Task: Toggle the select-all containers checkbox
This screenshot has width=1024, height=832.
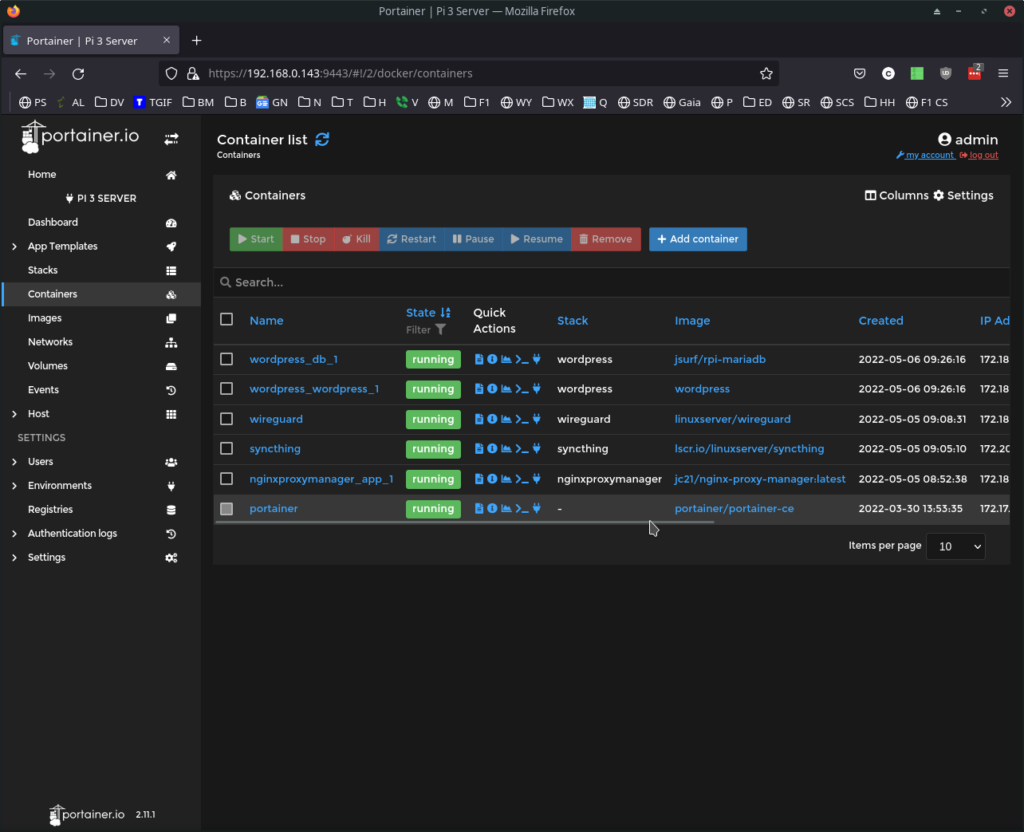Action: point(227,319)
